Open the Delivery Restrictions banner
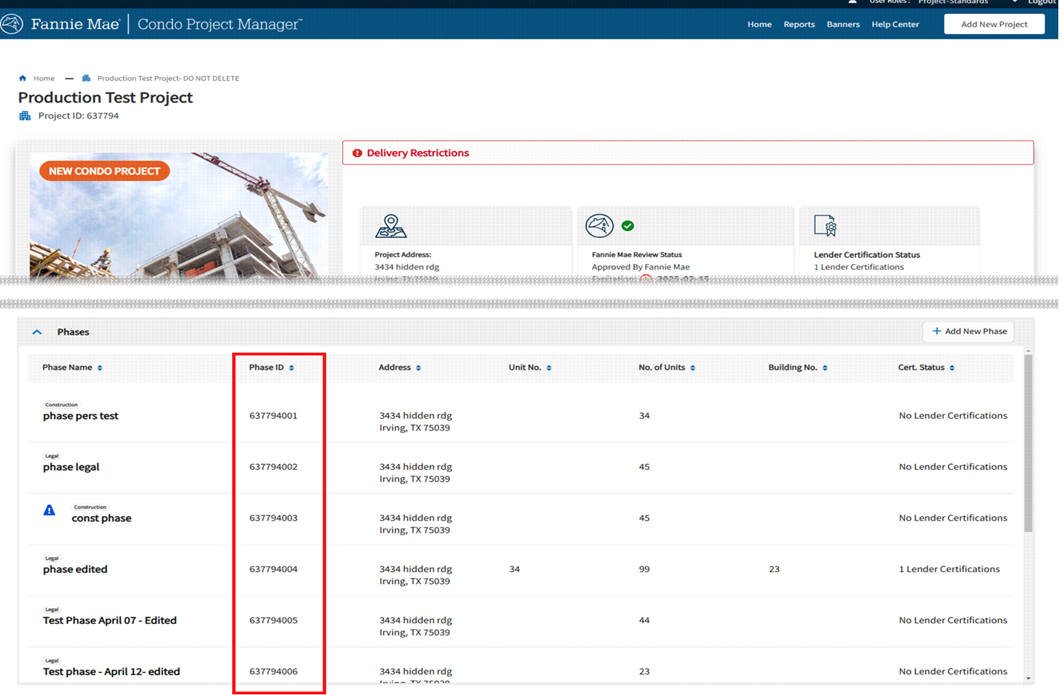1063x695 pixels. tap(688, 153)
